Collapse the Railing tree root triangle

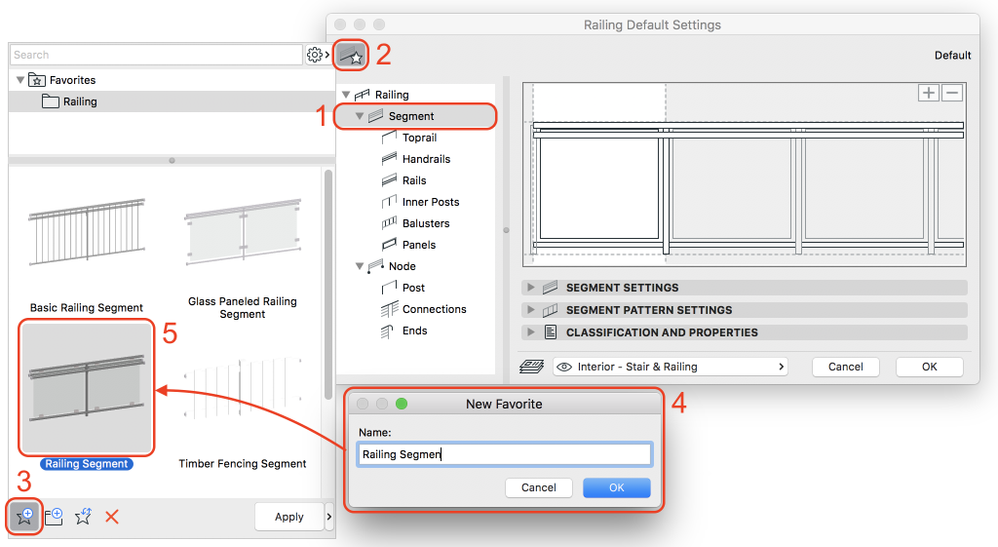346,95
